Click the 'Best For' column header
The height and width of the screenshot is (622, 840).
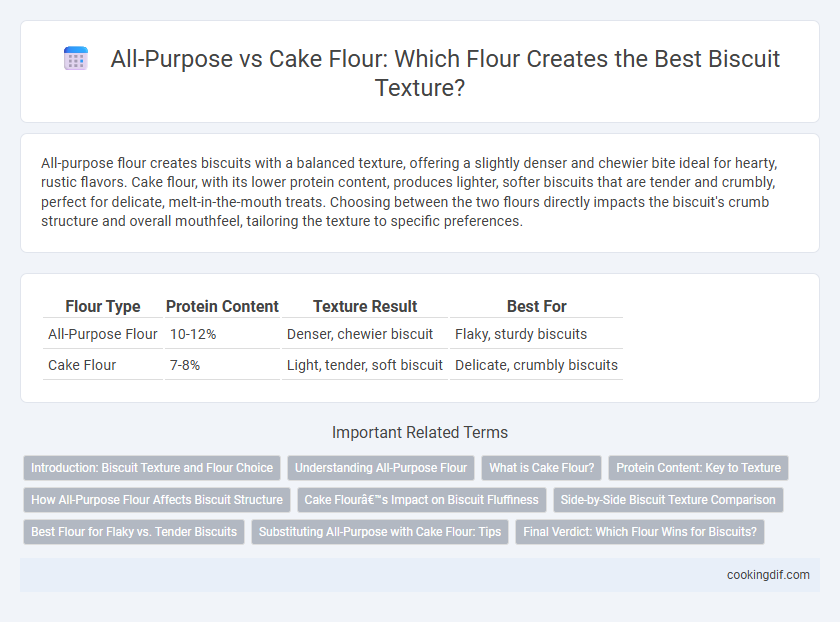(536, 306)
